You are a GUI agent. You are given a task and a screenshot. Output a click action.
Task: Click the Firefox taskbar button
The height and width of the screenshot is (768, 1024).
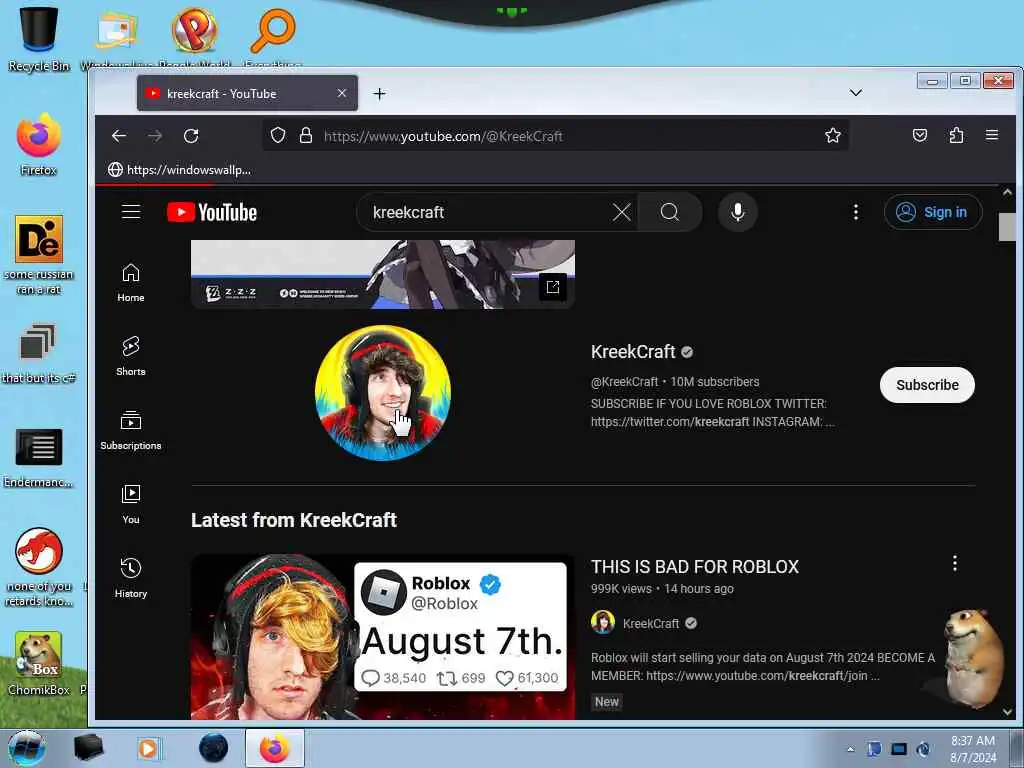(275, 748)
